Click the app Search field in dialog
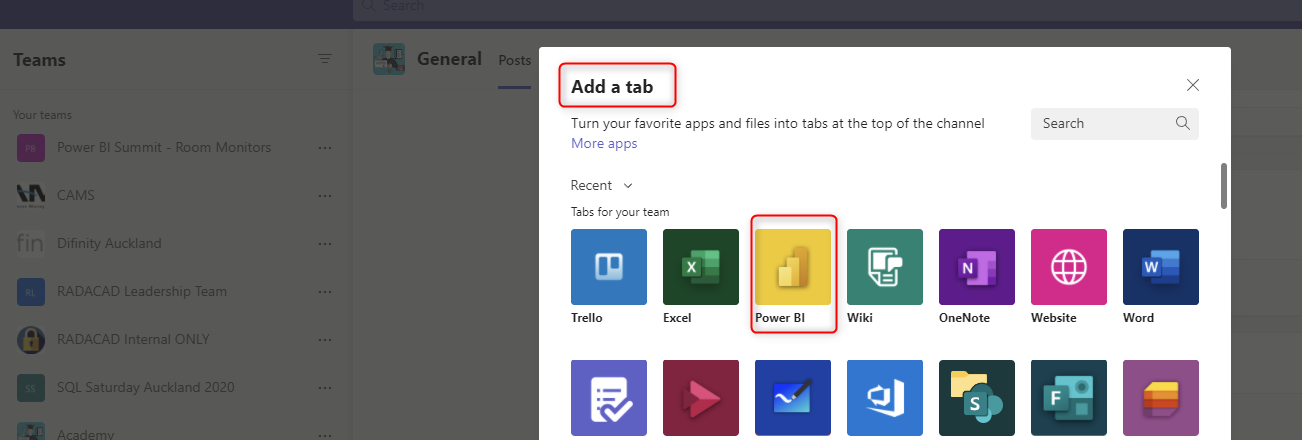This screenshot has width=1302, height=440. tap(1102, 123)
